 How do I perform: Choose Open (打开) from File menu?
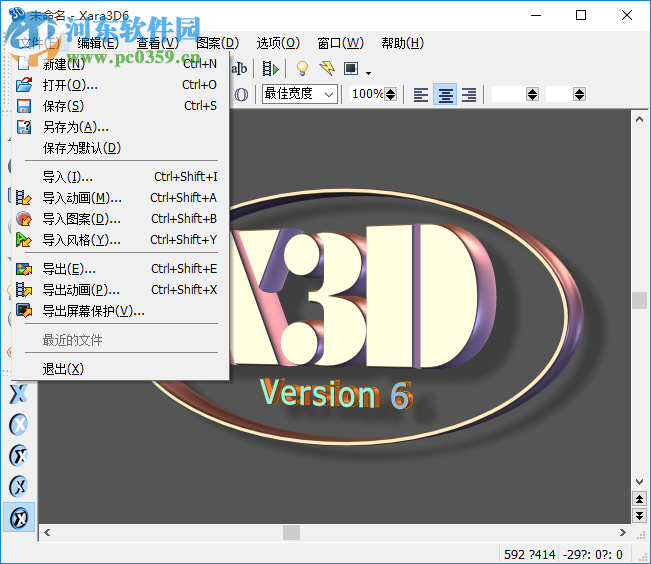click(x=120, y=85)
